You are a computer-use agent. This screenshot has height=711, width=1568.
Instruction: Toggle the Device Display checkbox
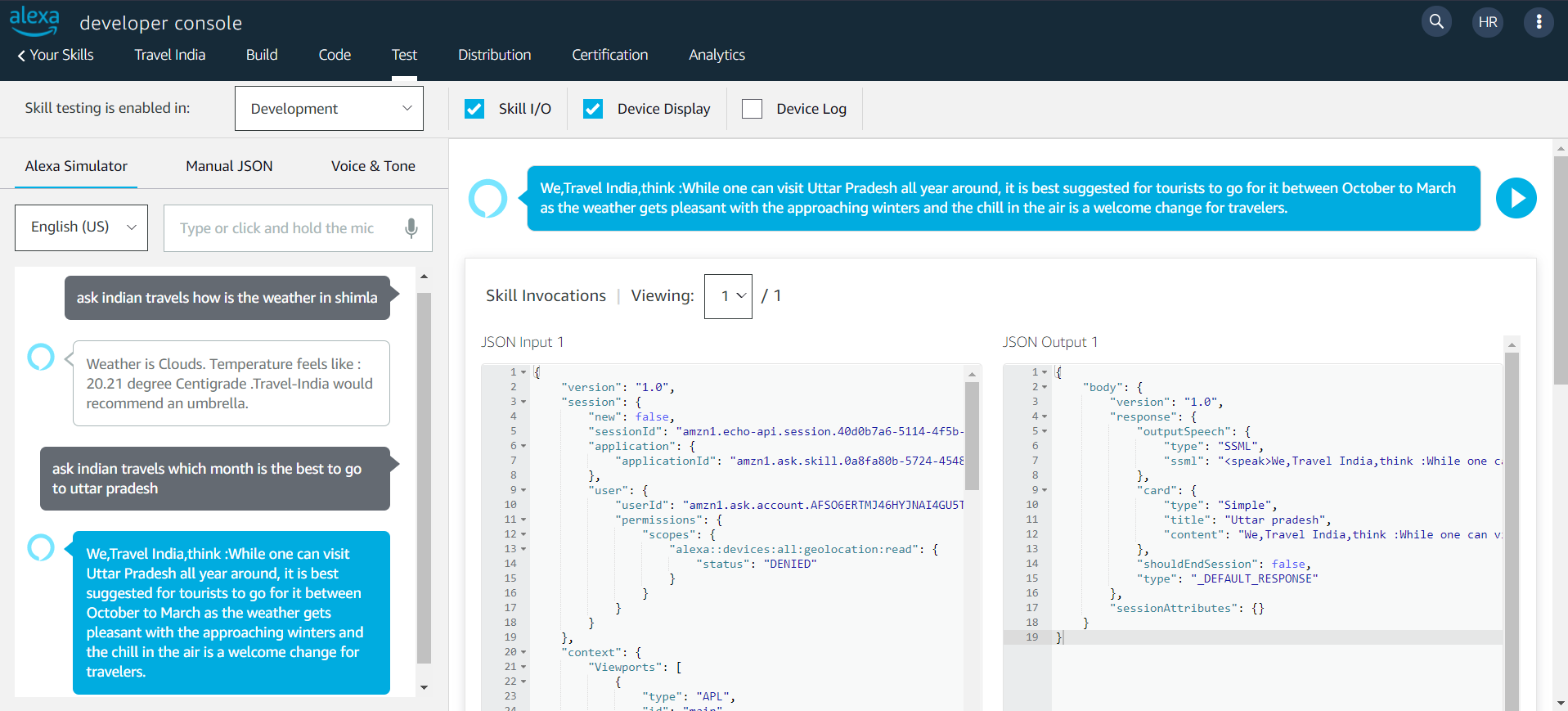[x=593, y=109]
